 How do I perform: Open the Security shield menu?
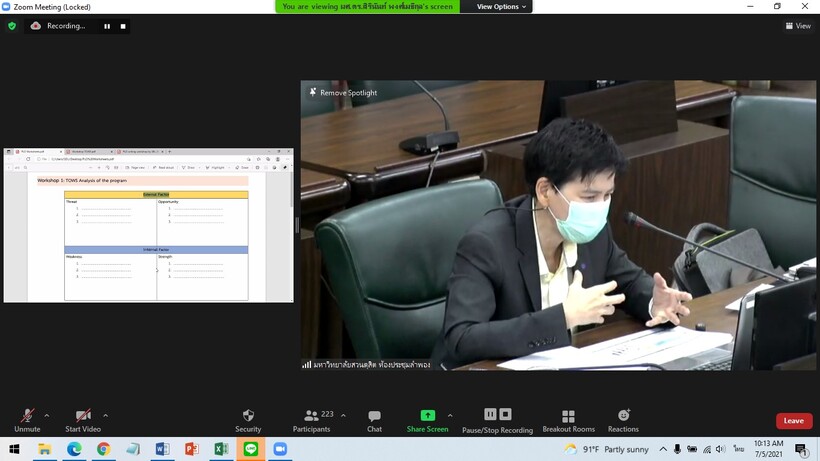tap(248, 420)
